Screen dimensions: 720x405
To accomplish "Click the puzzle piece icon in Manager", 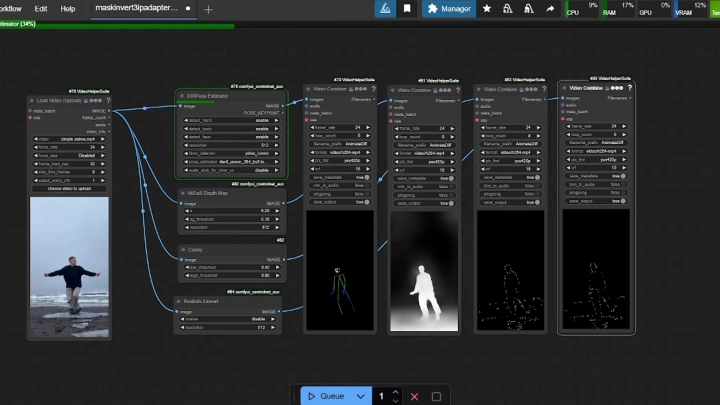I will tap(432, 9).
